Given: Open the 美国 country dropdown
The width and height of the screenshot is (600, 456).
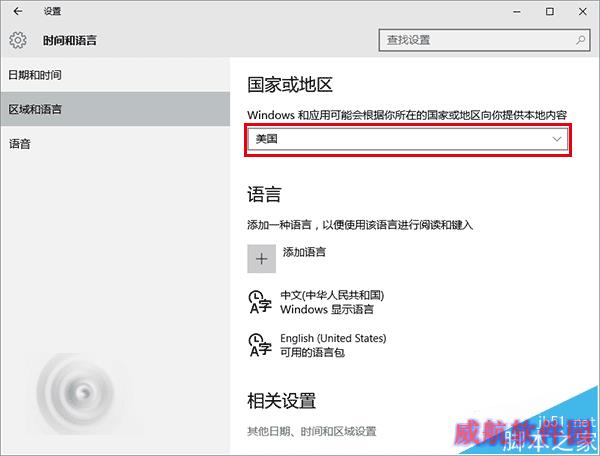Looking at the screenshot, I should click(408, 139).
